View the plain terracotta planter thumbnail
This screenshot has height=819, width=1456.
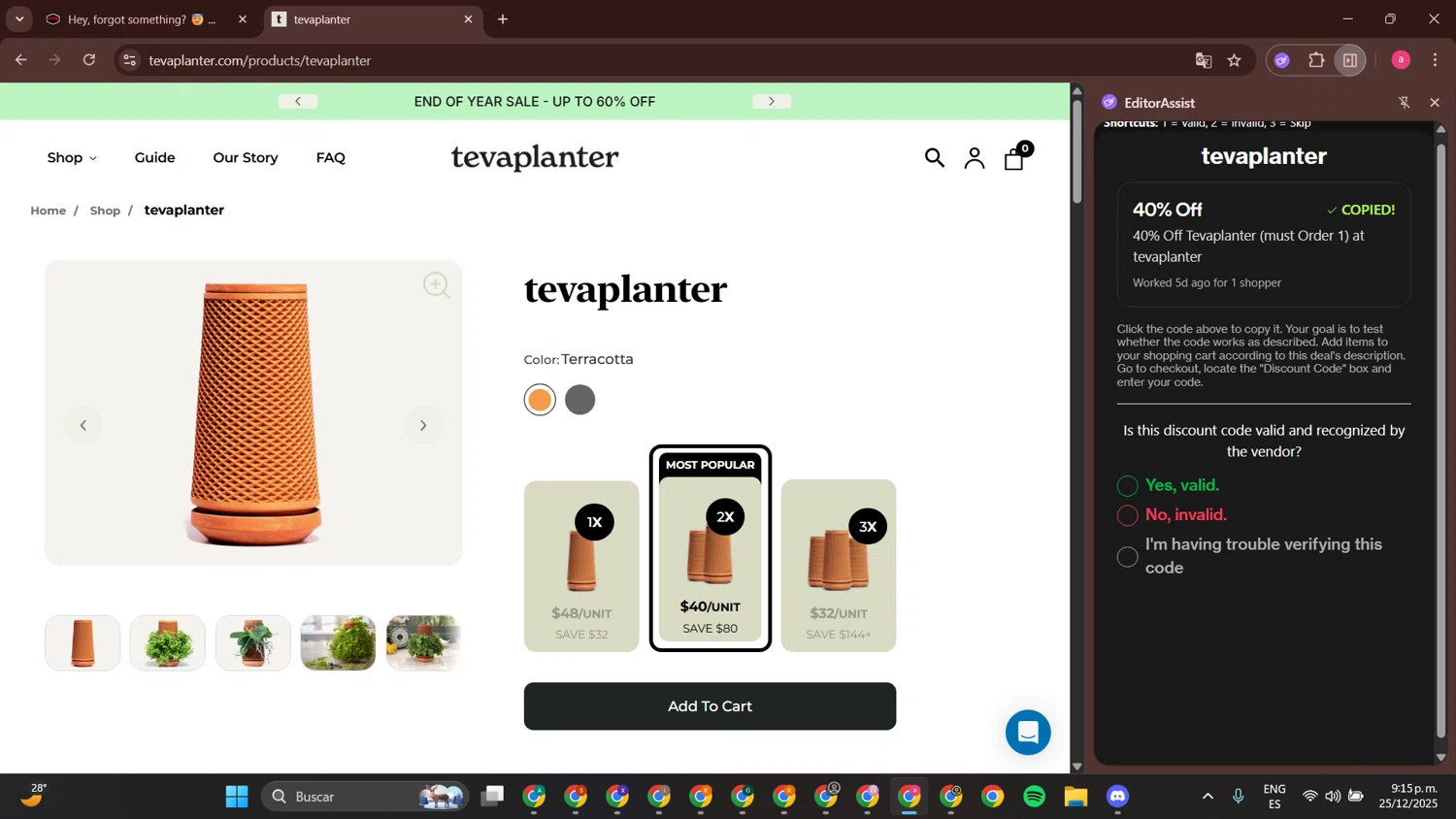pos(83,642)
